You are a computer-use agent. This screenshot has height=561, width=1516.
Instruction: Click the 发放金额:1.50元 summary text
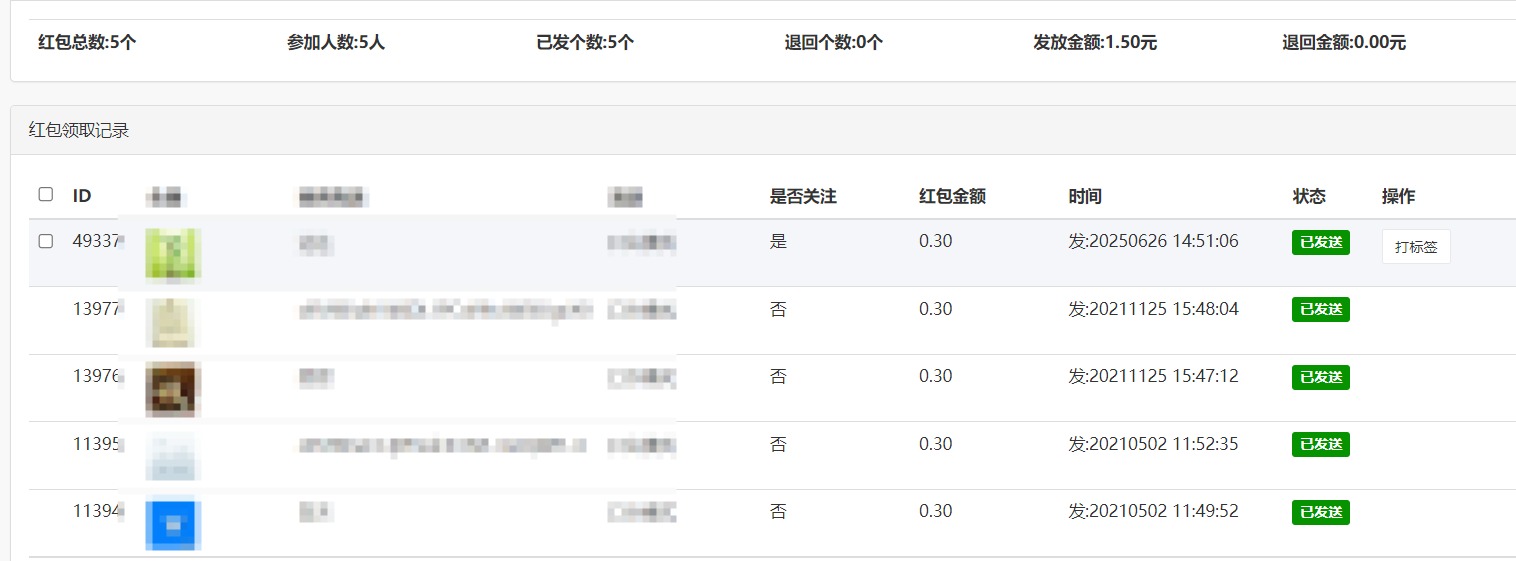pyautogui.click(x=1095, y=43)
